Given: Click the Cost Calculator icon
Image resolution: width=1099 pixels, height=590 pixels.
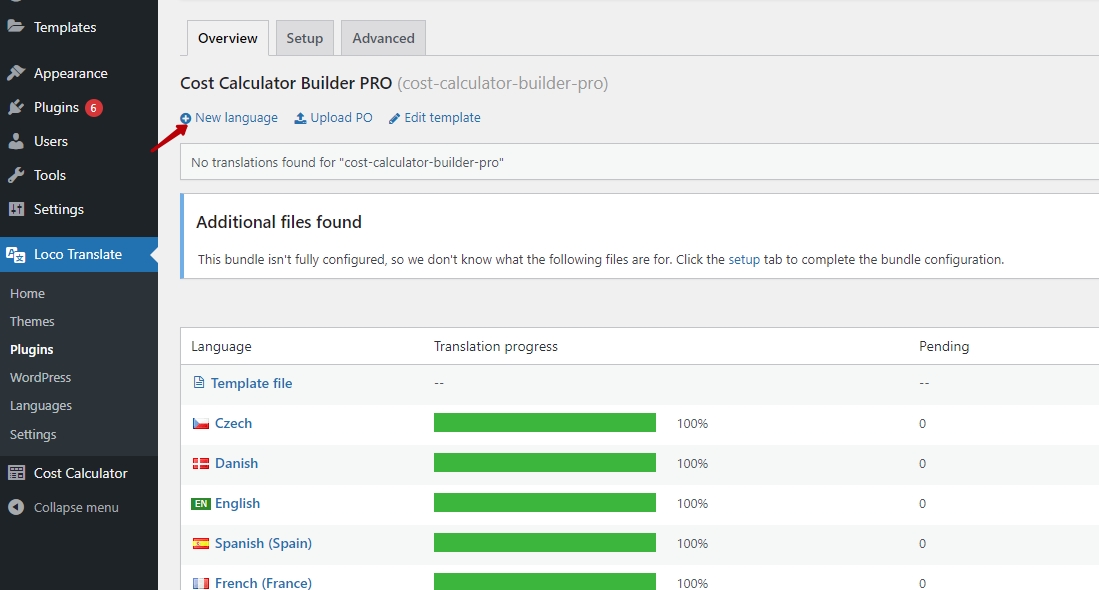Looking at the screenshot, I should click(15, 473).
